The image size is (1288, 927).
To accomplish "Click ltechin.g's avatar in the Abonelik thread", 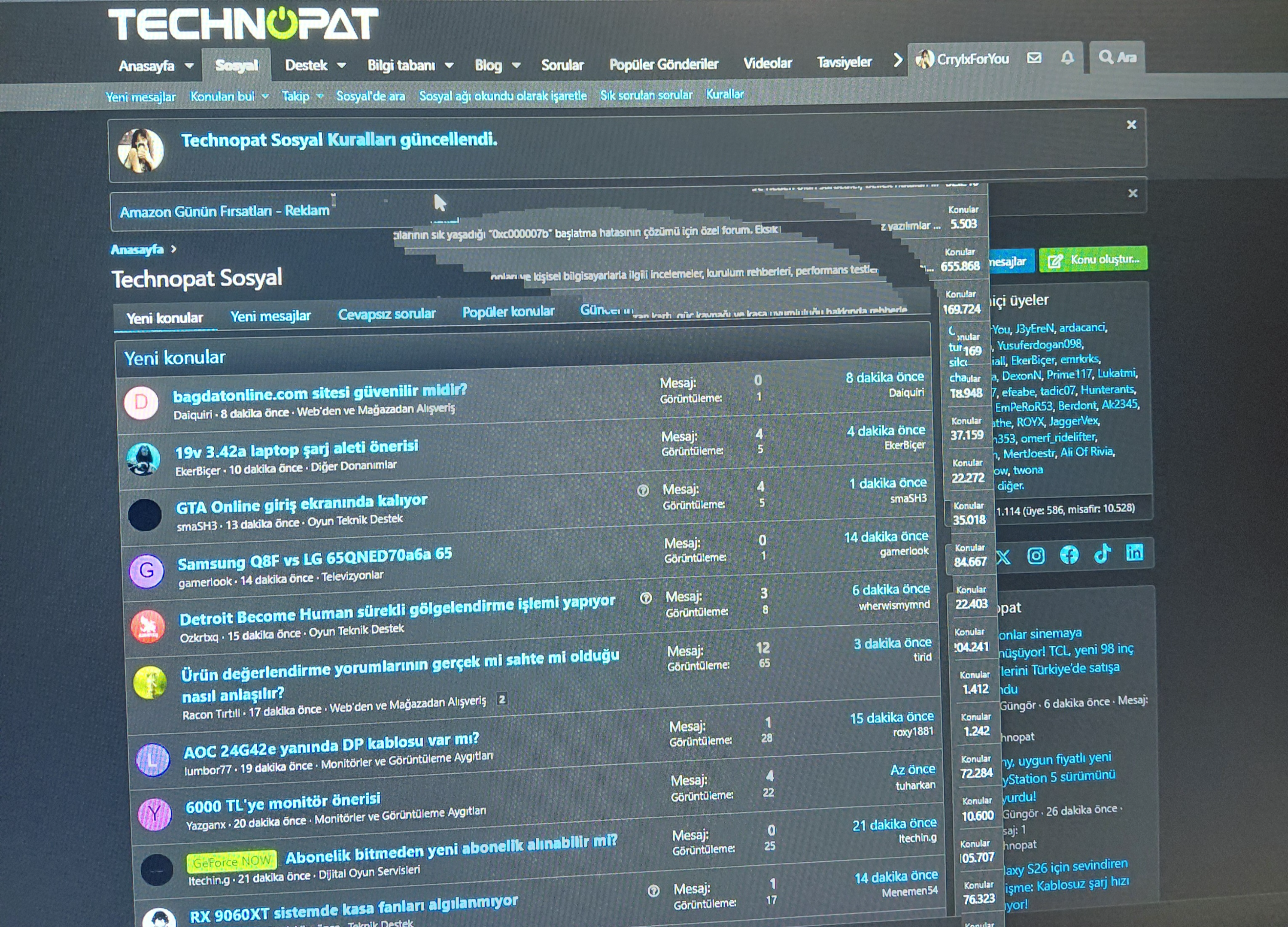I will pyautogui.click(x=157, y=869).
